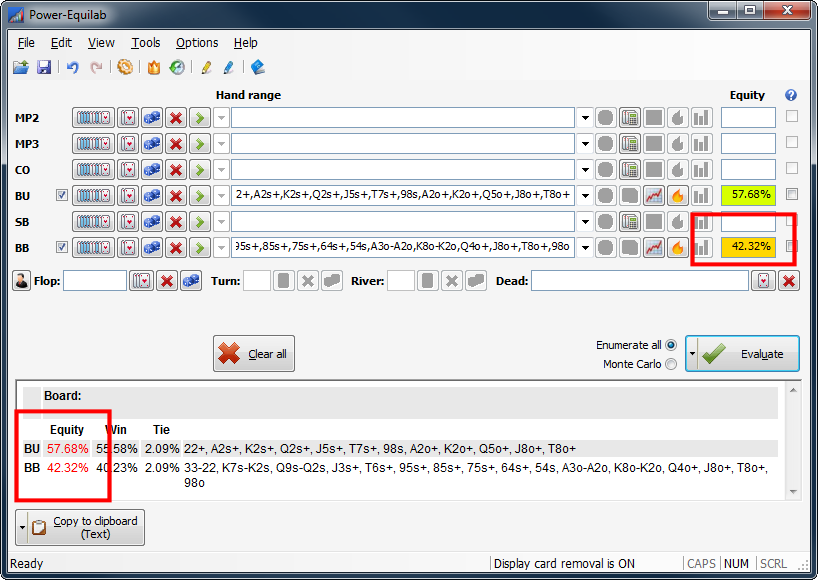
Task: Open calculator icon in MP3 row
Action: point(630,144)
